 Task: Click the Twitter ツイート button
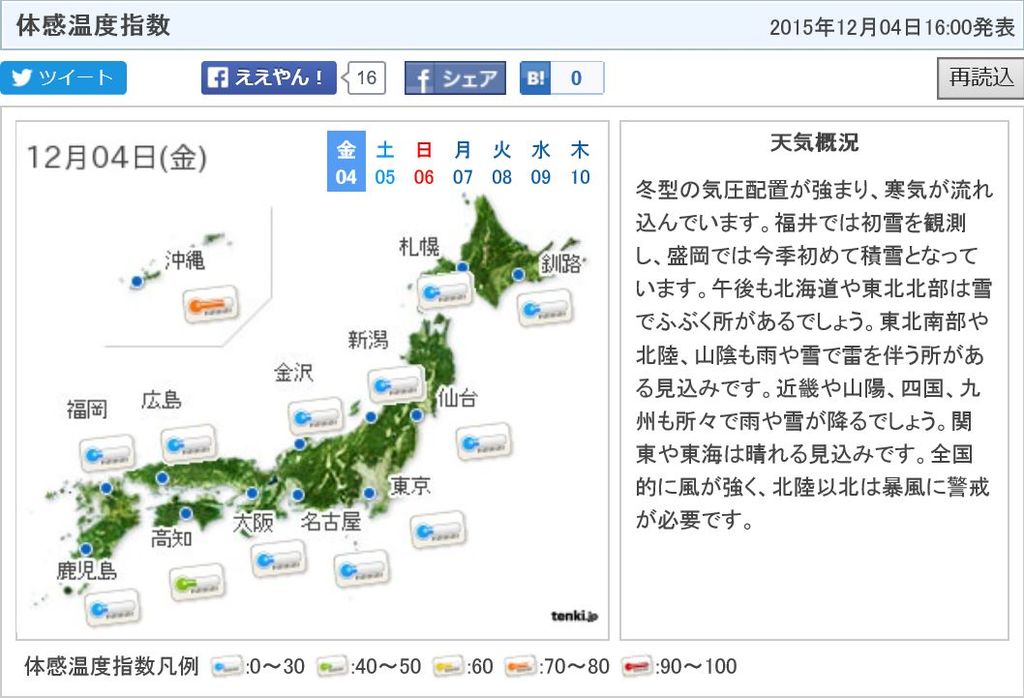pyautogui.click(x=64, y=78)
